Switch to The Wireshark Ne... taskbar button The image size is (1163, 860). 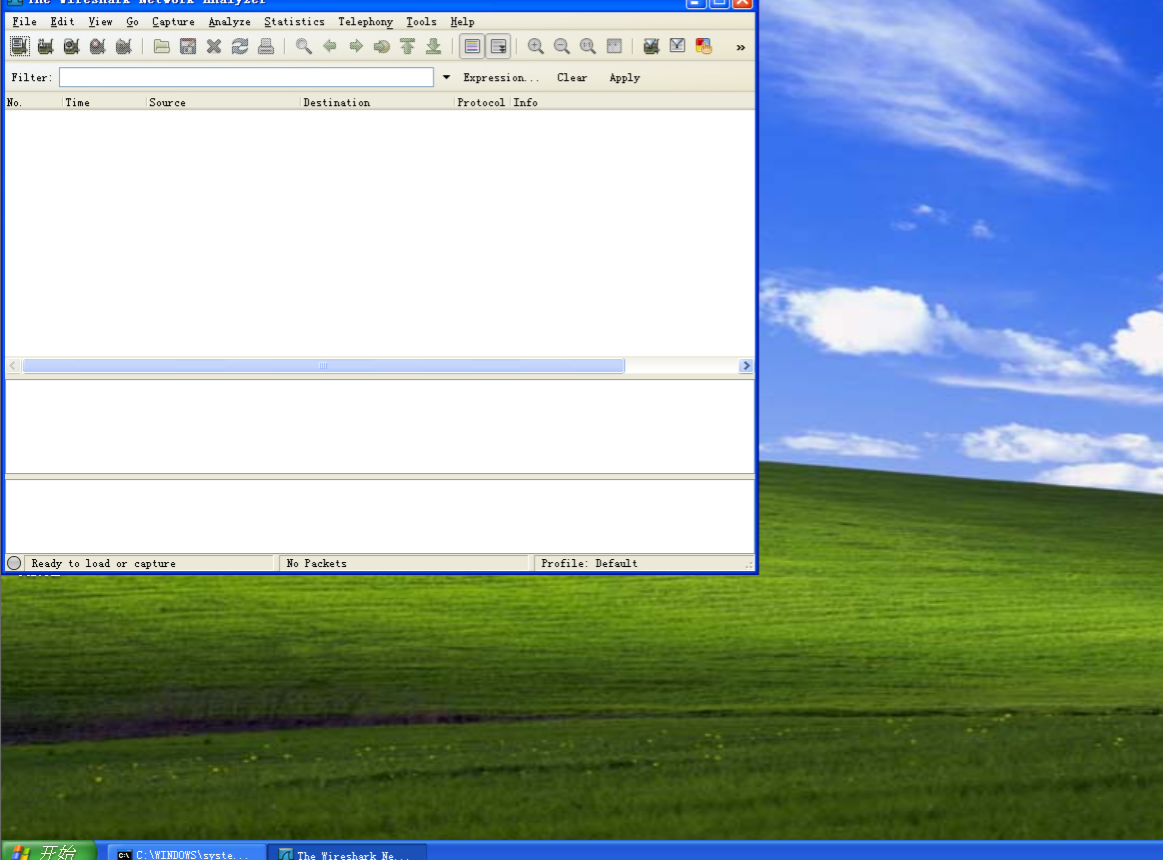click(346, 853)
